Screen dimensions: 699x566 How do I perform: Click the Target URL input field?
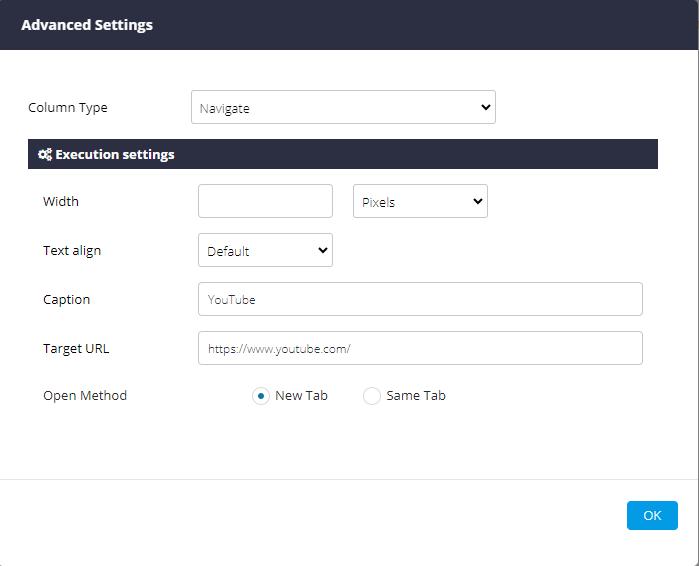point(420,348)
